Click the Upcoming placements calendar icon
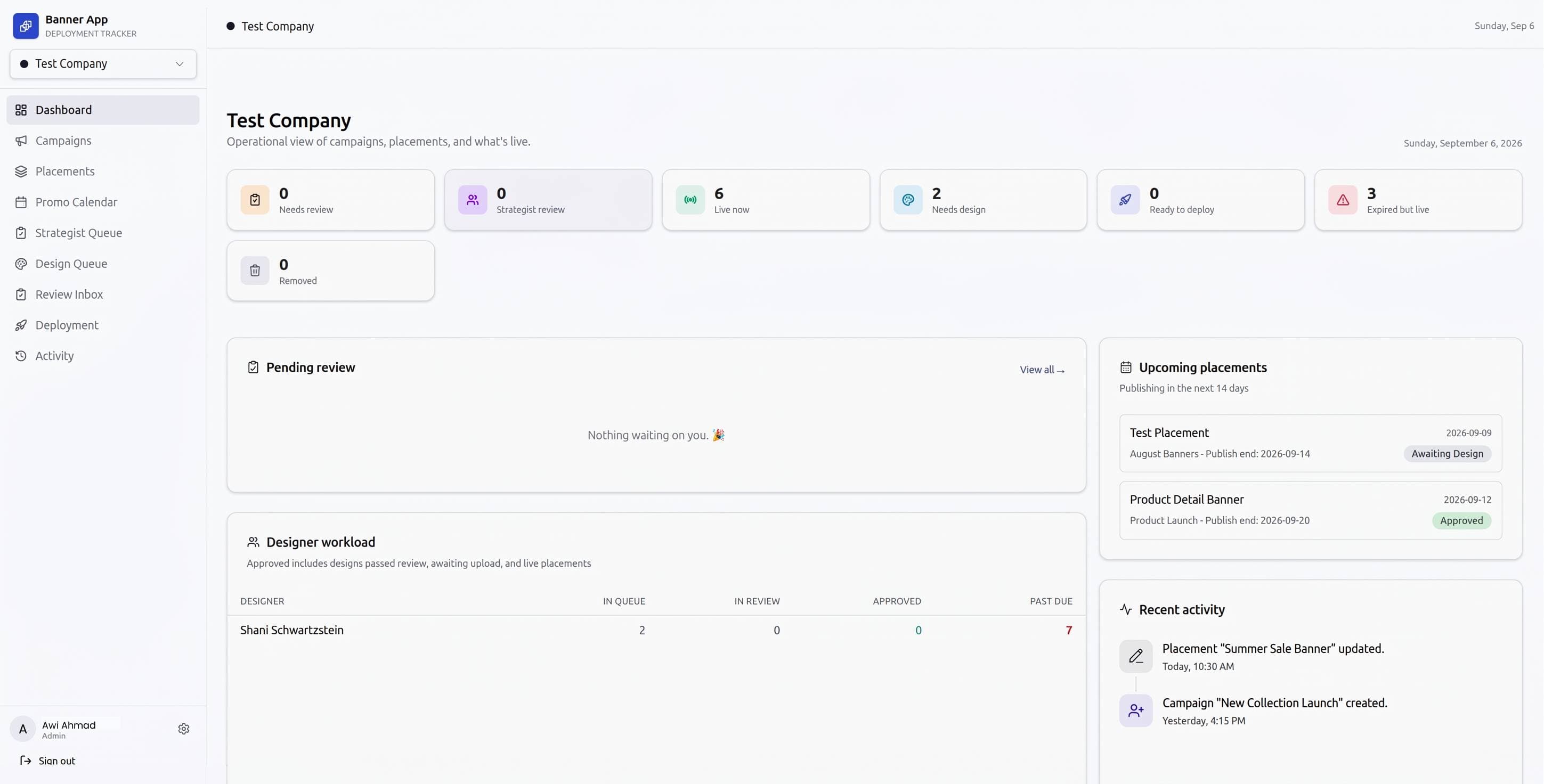1544x784 pixels. [1126, 367]
